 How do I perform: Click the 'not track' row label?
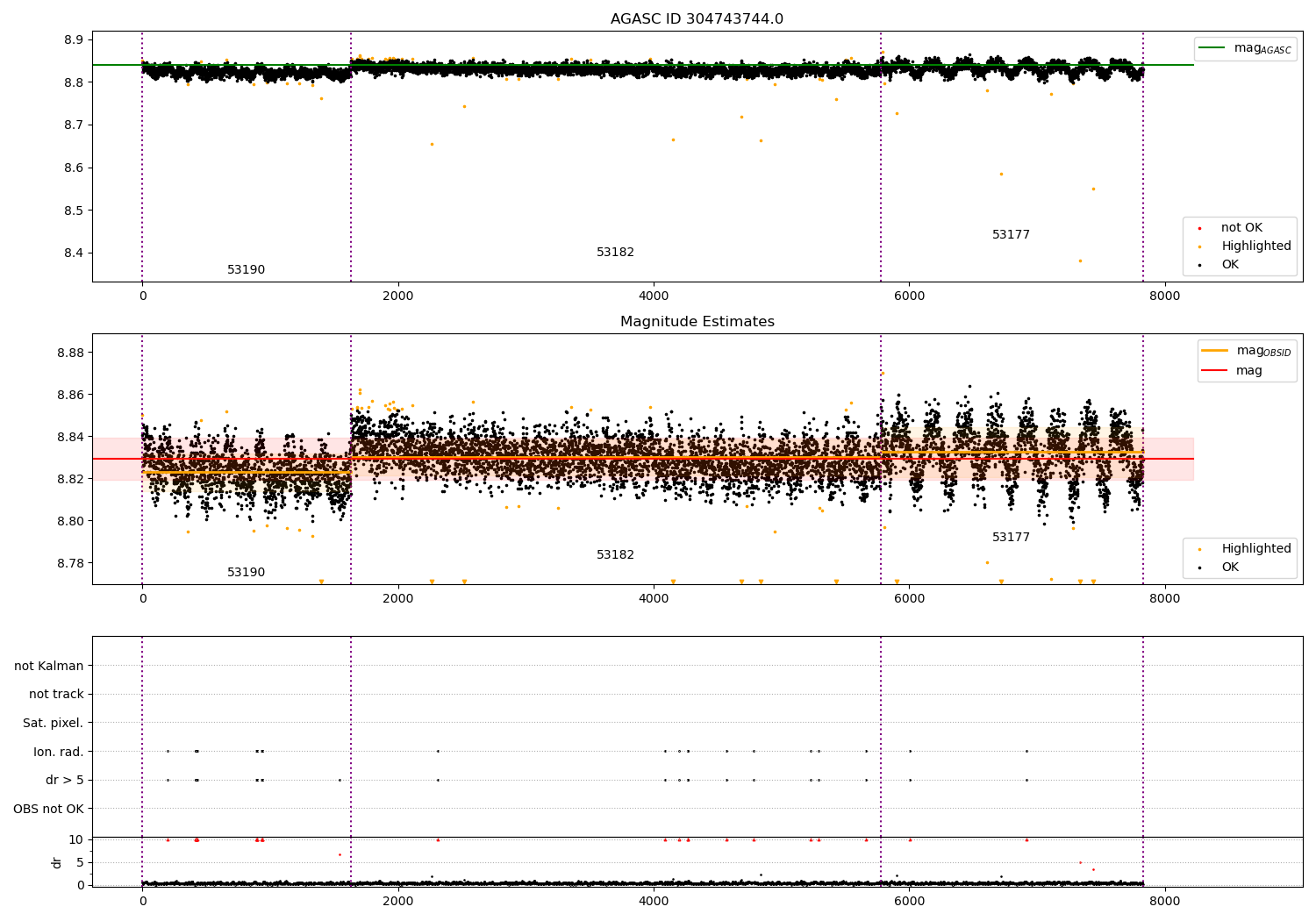tap(56, 694)
